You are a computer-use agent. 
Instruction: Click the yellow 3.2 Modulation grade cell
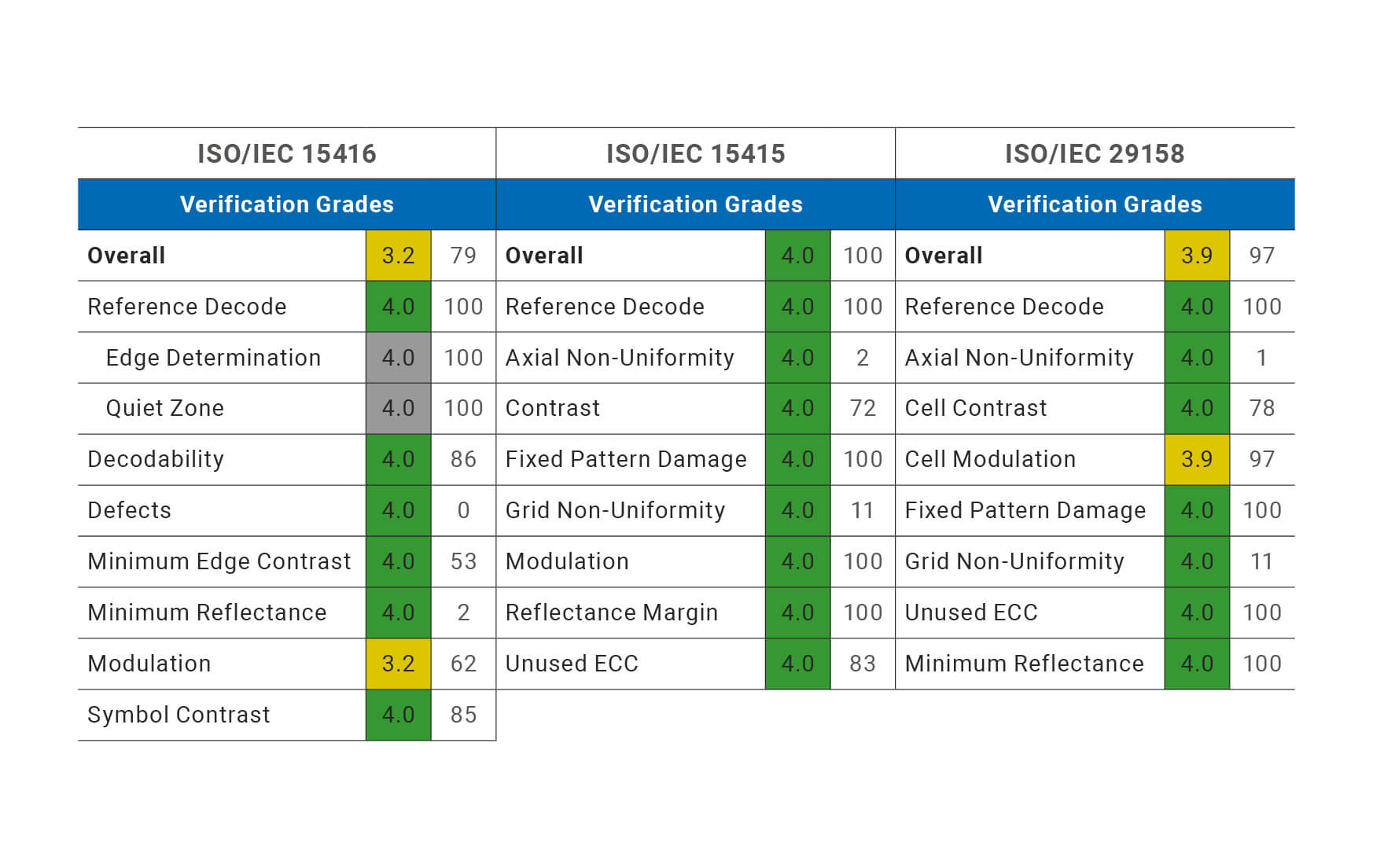coord(398,664)
